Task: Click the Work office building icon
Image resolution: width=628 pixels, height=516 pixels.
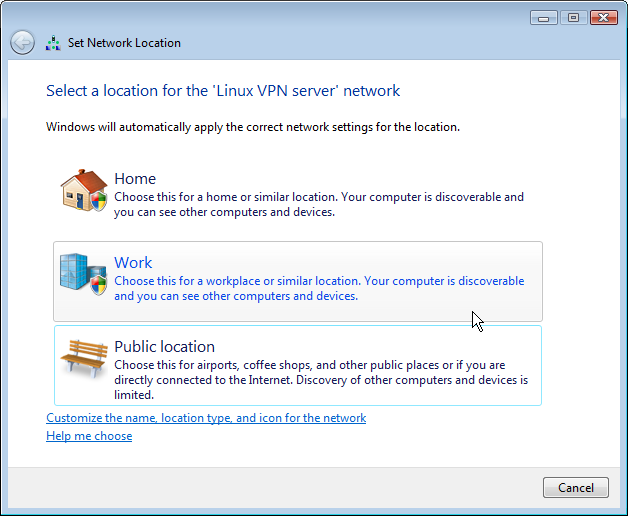Action: (x=83, y=274)
